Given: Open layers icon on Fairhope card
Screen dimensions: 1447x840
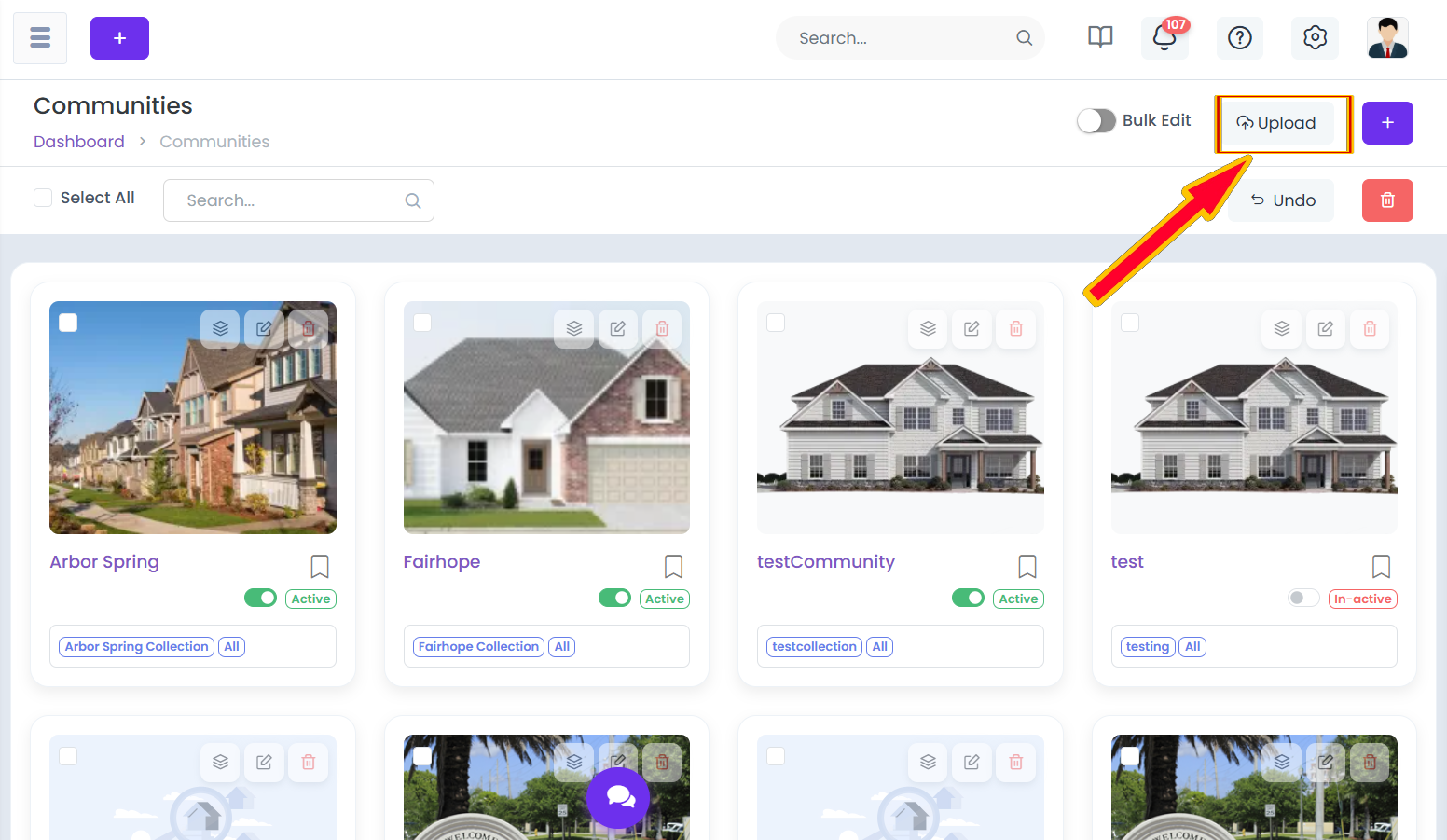Looking at the screenshot, I should pos(574,328).
